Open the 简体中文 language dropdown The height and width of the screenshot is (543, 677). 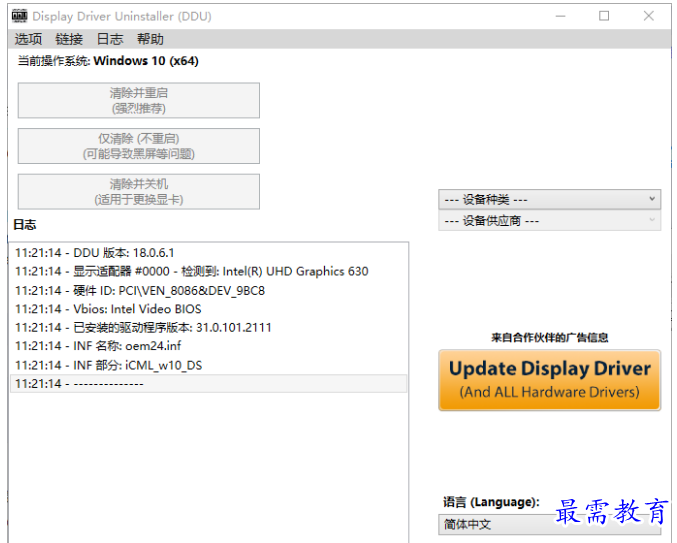(x=549, y=524)
